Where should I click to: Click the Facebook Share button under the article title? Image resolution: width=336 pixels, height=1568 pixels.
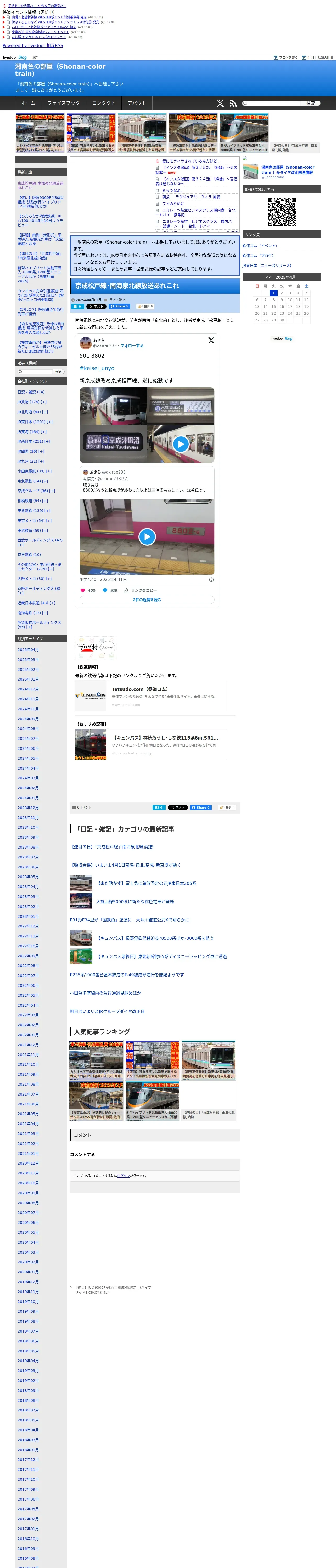(120, 306)
